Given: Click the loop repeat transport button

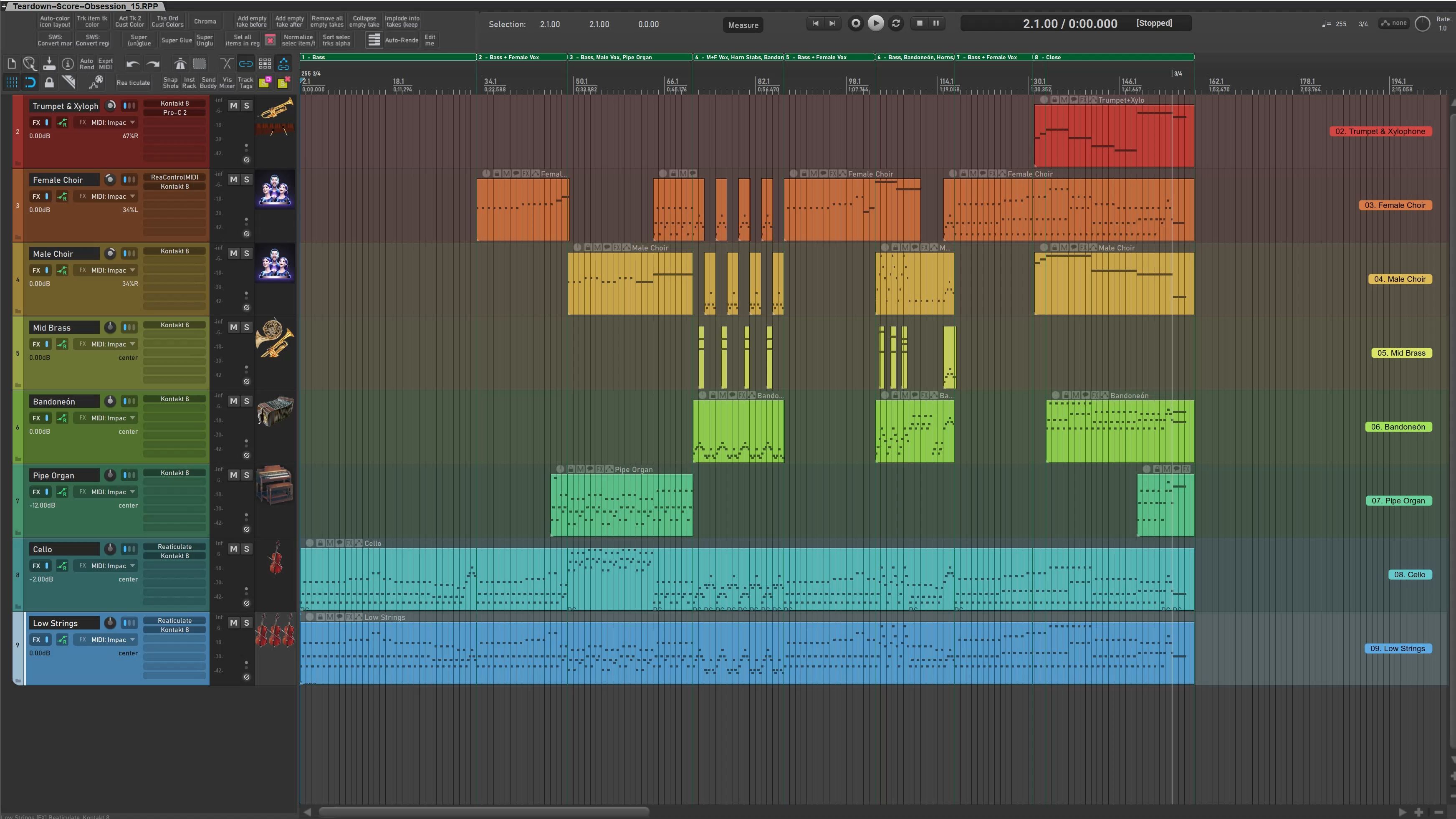Looking at the screenshot, I should [x=896, y=23].
